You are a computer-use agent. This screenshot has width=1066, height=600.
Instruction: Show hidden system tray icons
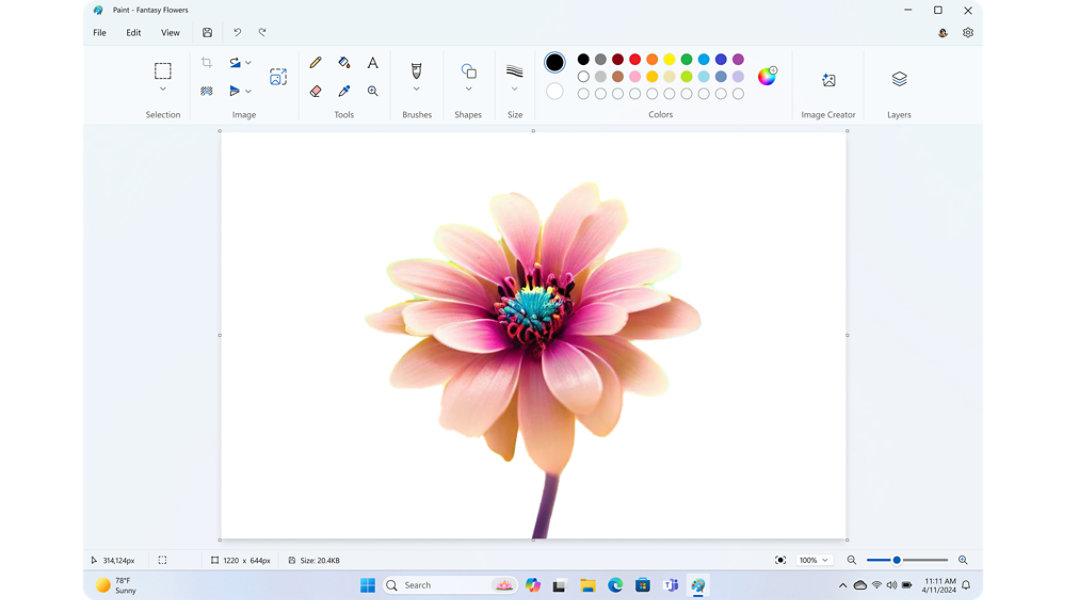click(x=842, y=585)
